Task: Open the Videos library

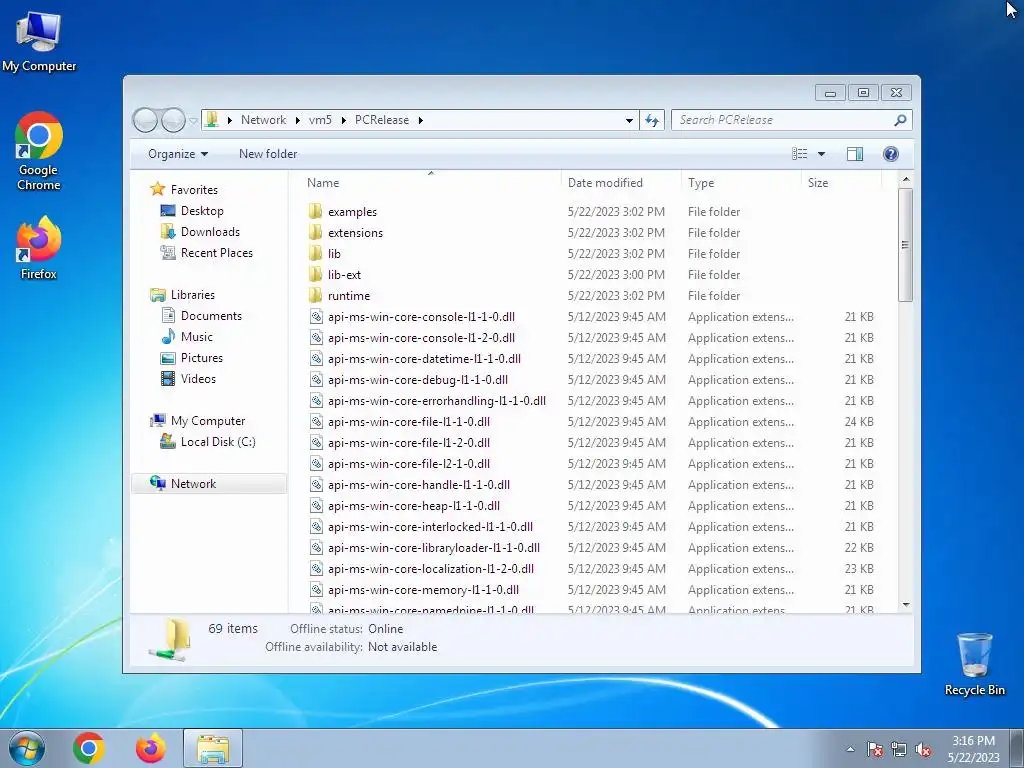Action: pos(188,379)
